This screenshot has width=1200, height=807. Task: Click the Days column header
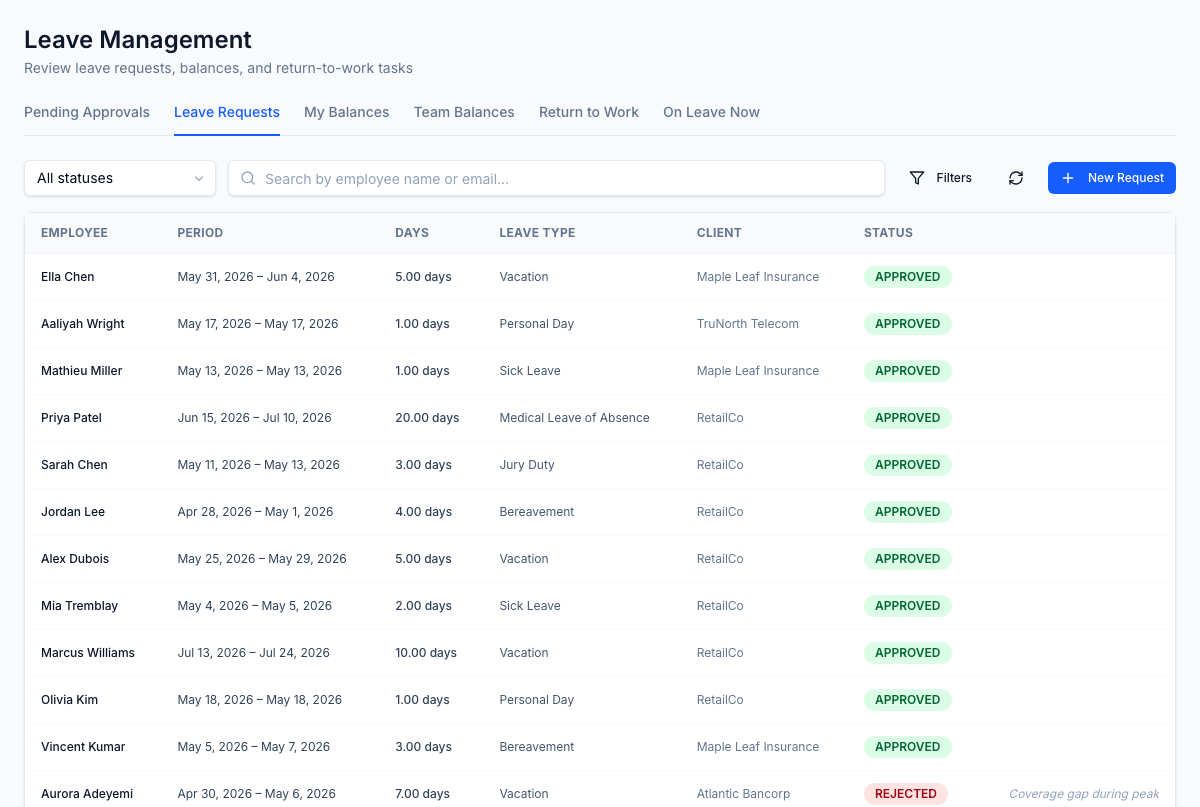(x=412, y=233)
